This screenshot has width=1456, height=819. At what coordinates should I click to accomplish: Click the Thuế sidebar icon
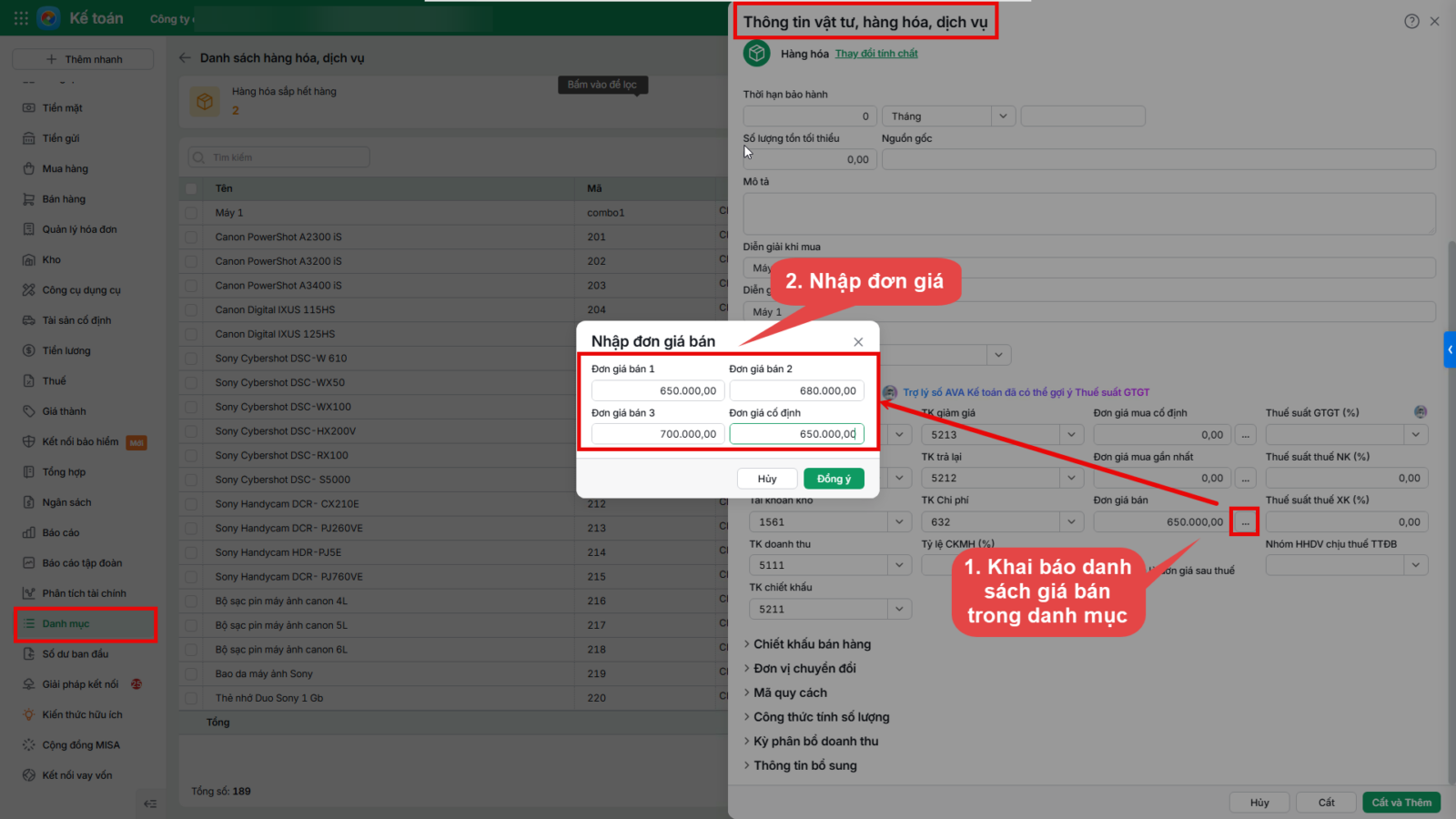(x=28, y=381)
